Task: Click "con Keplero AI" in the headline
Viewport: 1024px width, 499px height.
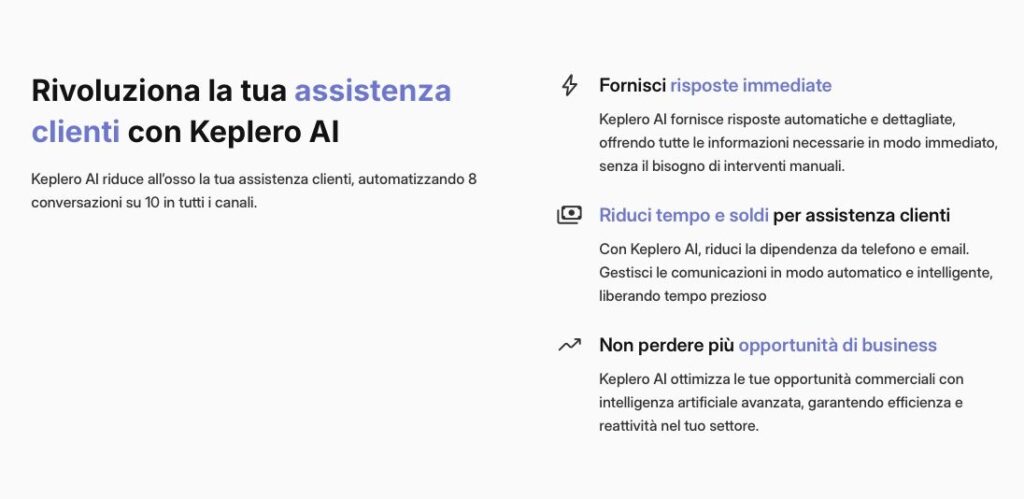Action: point(234,131)
